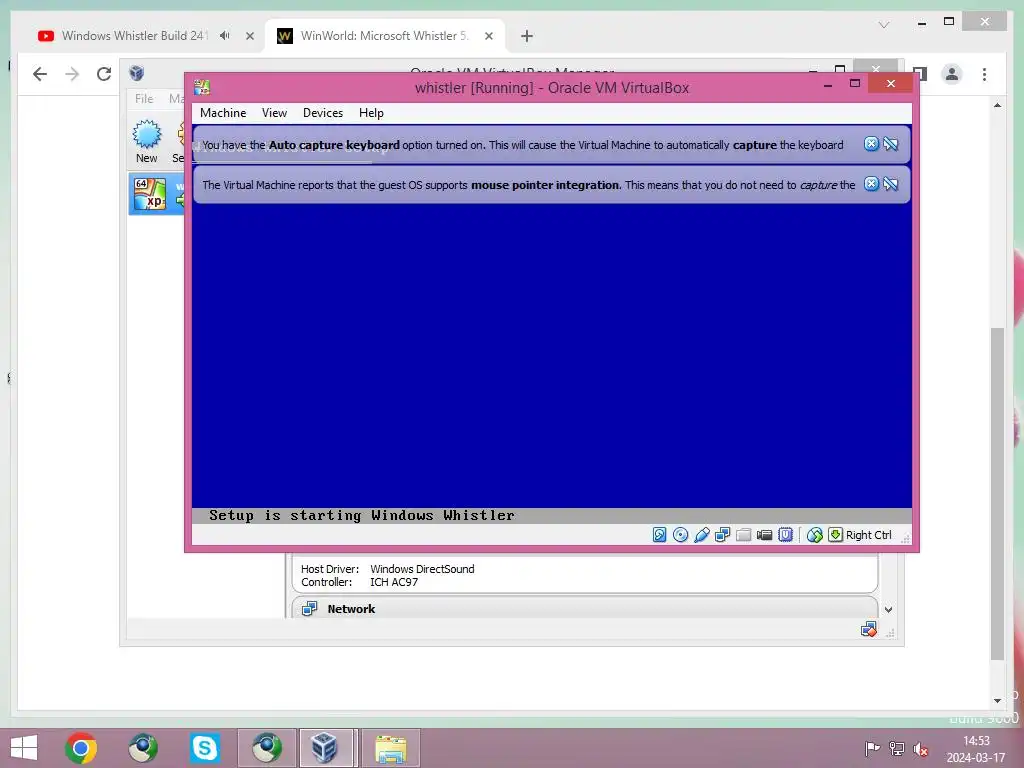1024x768 pixels.
Task: Click the VM window icon in the title bar
Action: pyautogui.click(x=202, y=88)
